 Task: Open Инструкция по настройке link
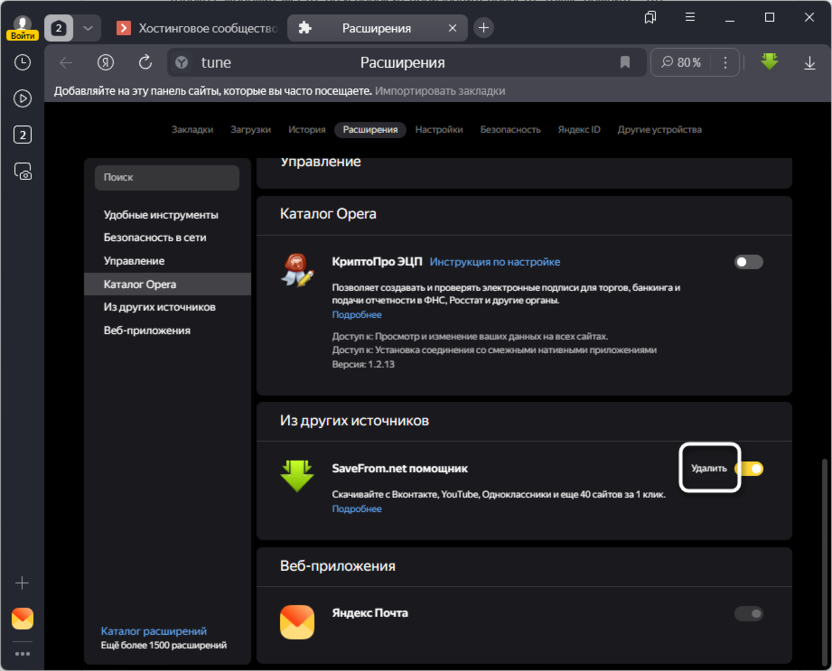click(x=495, y=262)
